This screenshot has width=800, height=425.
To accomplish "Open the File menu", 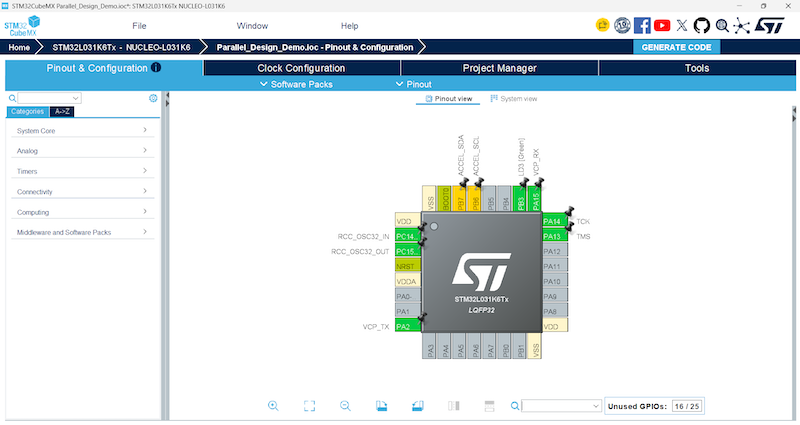I will pos(139,26).
